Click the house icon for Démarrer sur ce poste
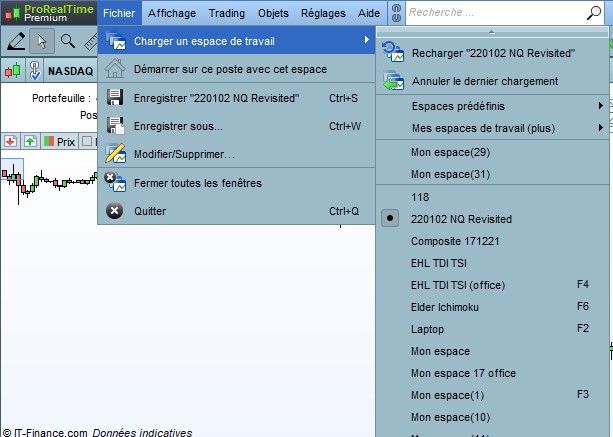The image size is (613, 437). point(115,69)
